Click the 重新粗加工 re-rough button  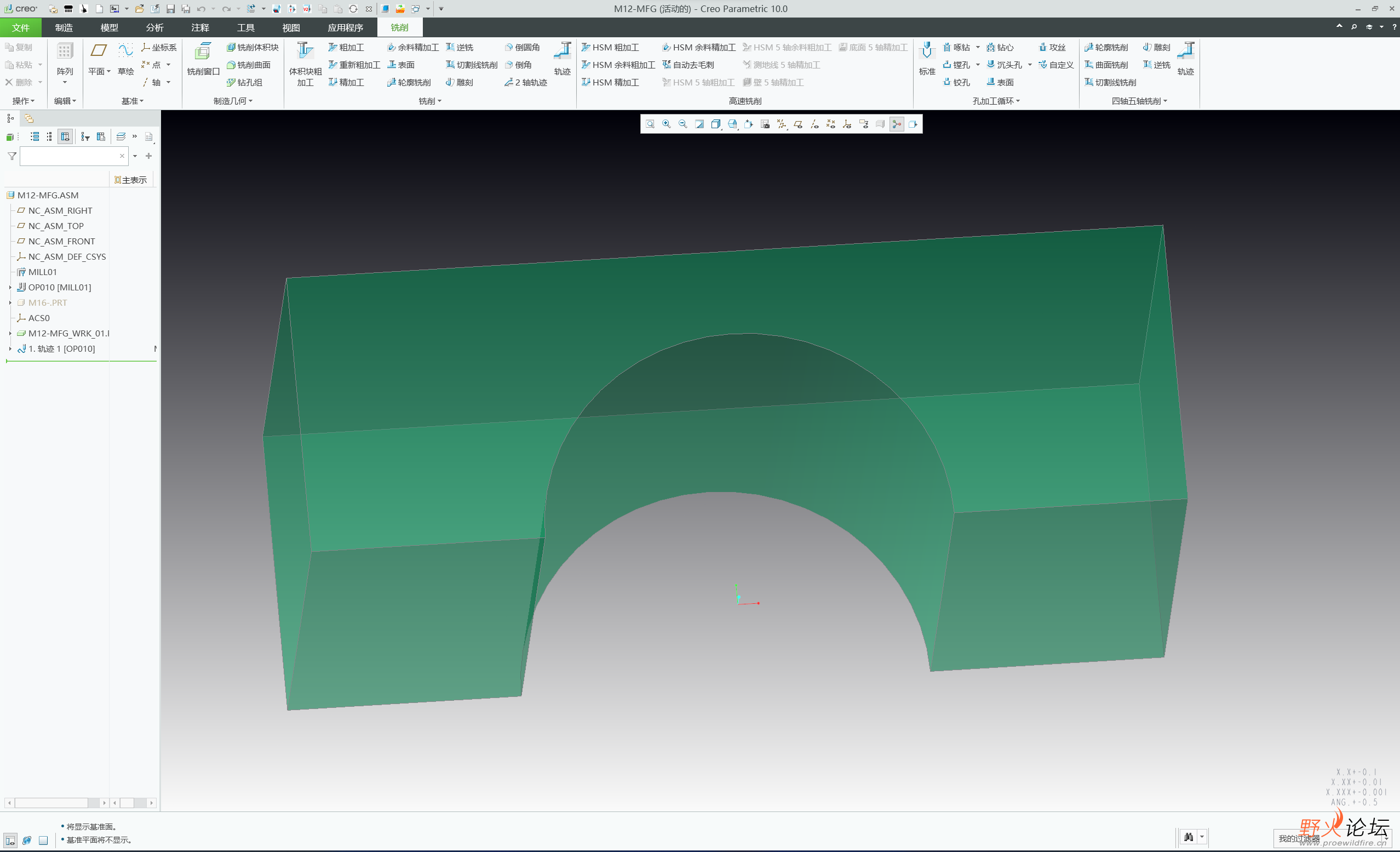point(354,65)
